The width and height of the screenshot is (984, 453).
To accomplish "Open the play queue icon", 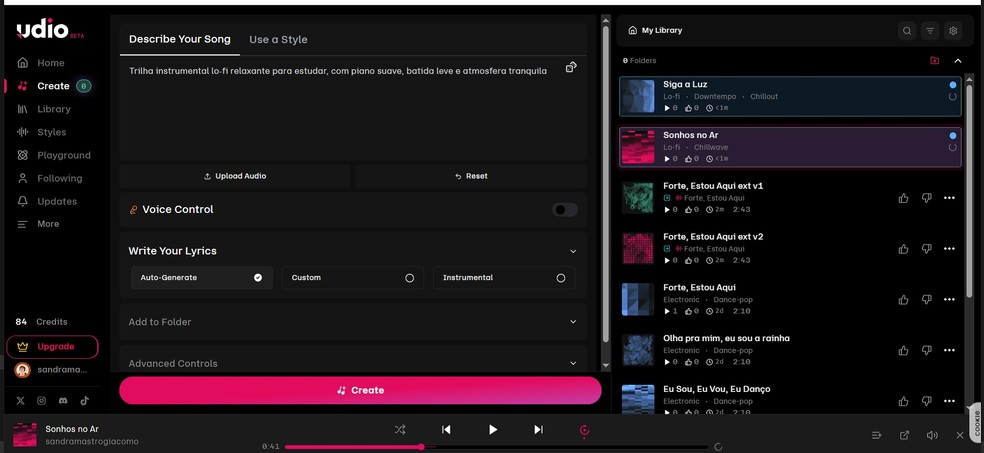I will [x=877, y=435].
